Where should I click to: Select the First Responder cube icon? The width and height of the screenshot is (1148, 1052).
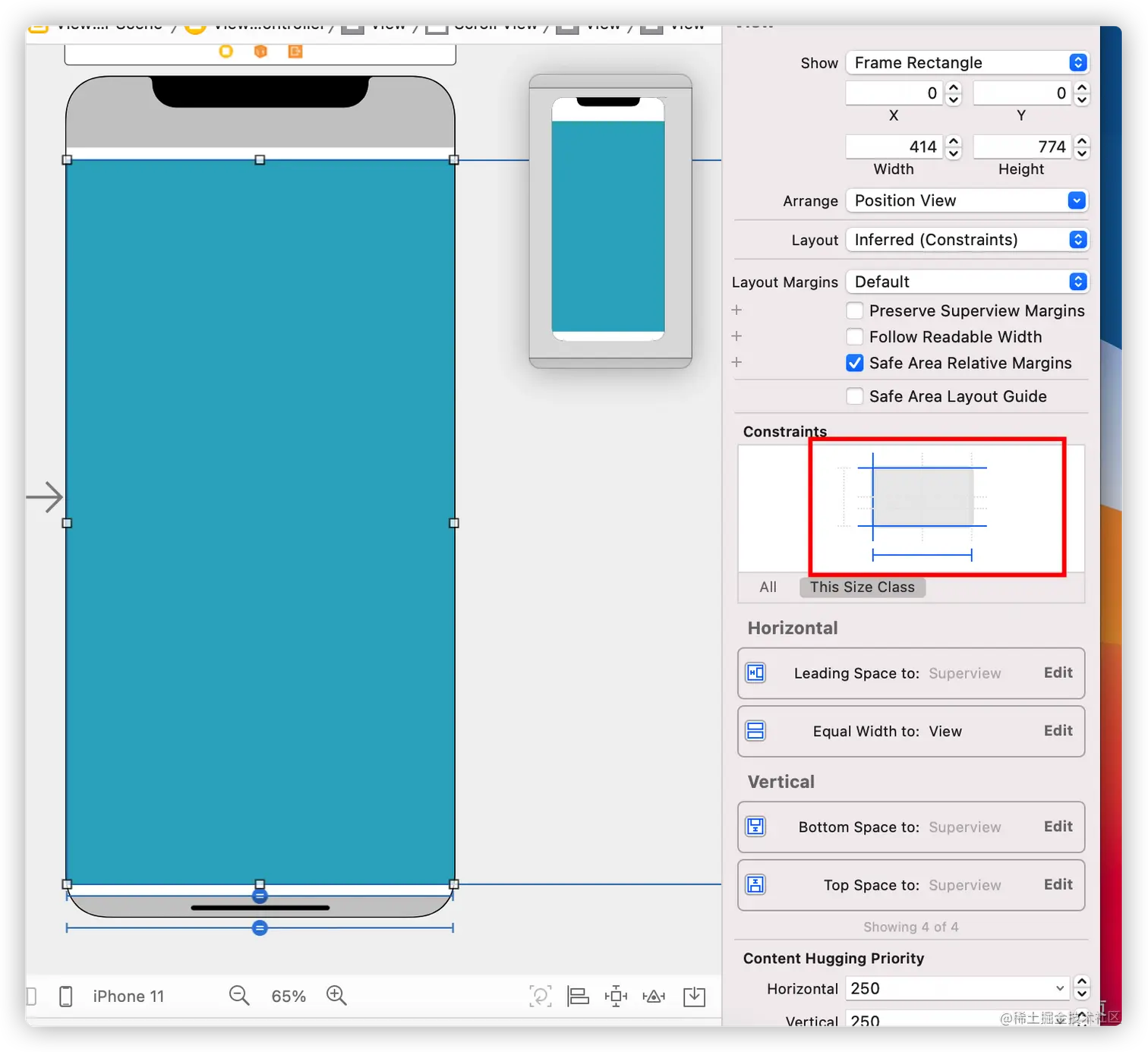coord(260,51)
